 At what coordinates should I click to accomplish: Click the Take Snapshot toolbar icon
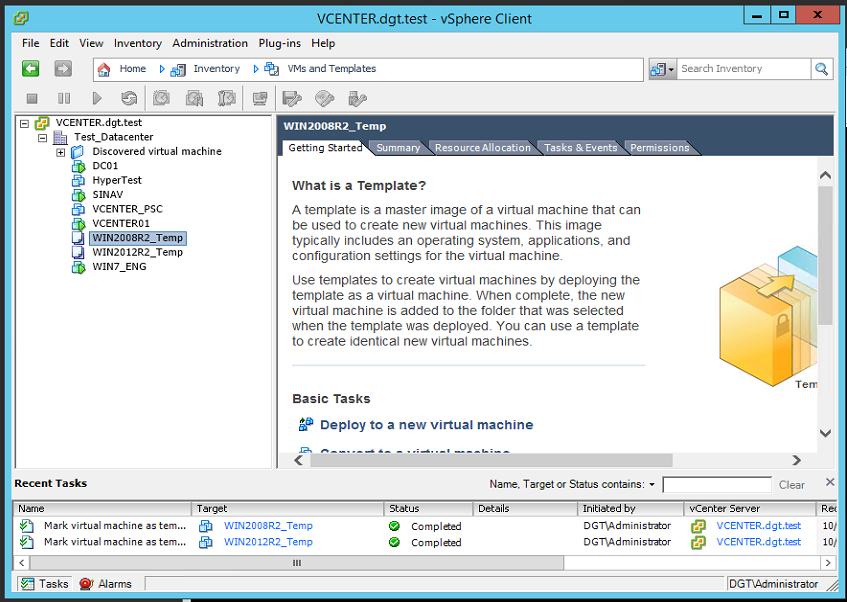(x=162, y=98)
